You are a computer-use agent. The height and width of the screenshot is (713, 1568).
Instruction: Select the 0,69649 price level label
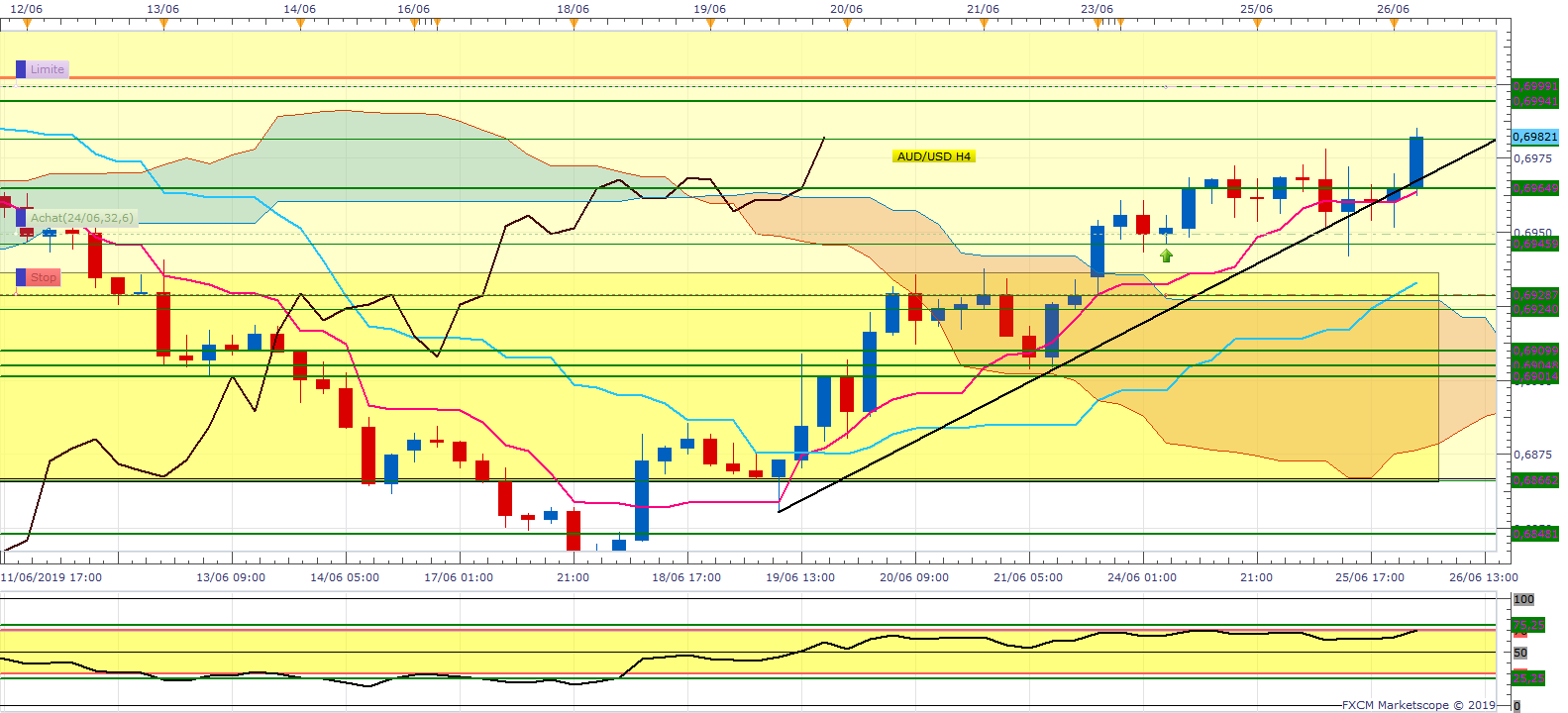point(1534,188)
